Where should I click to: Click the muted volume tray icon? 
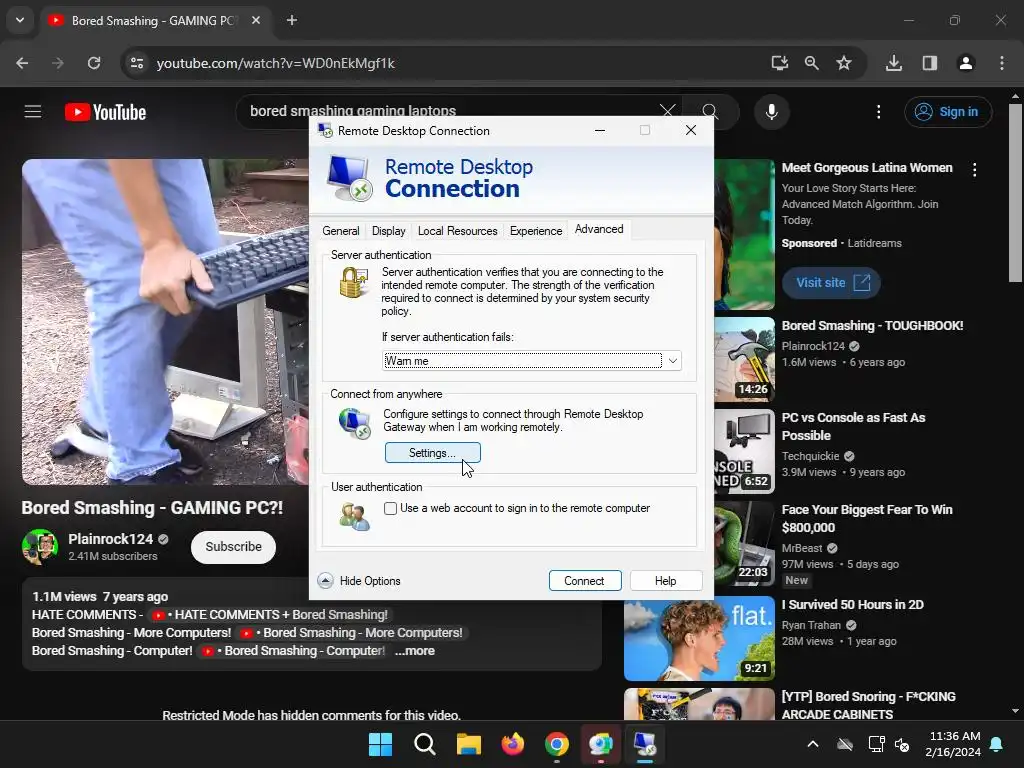(902, 744)
